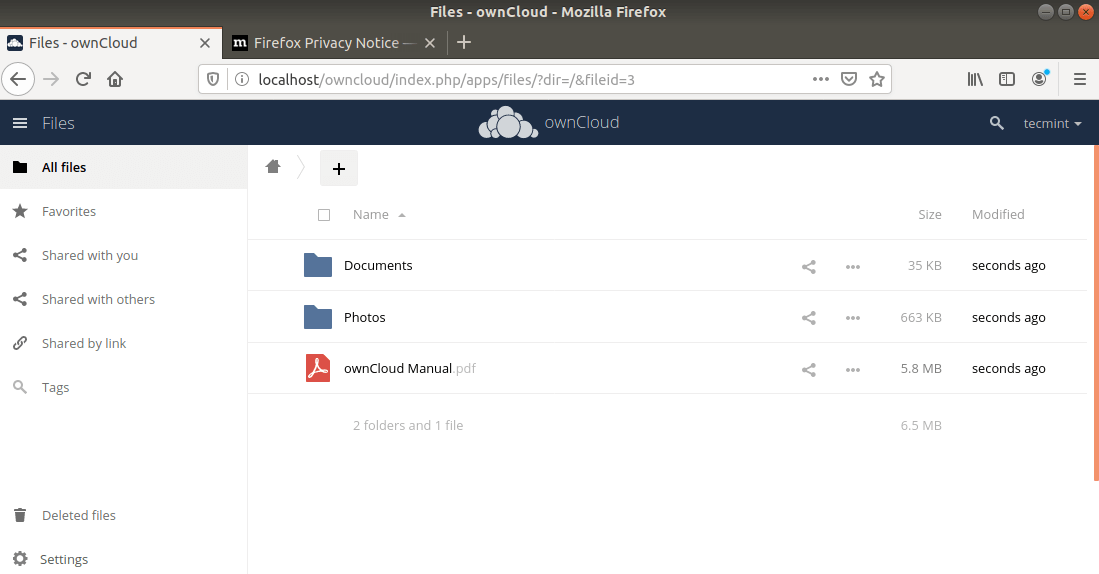Open the Documents folder name
This screenshot has height=574, width=1099.
pos(378,266)
